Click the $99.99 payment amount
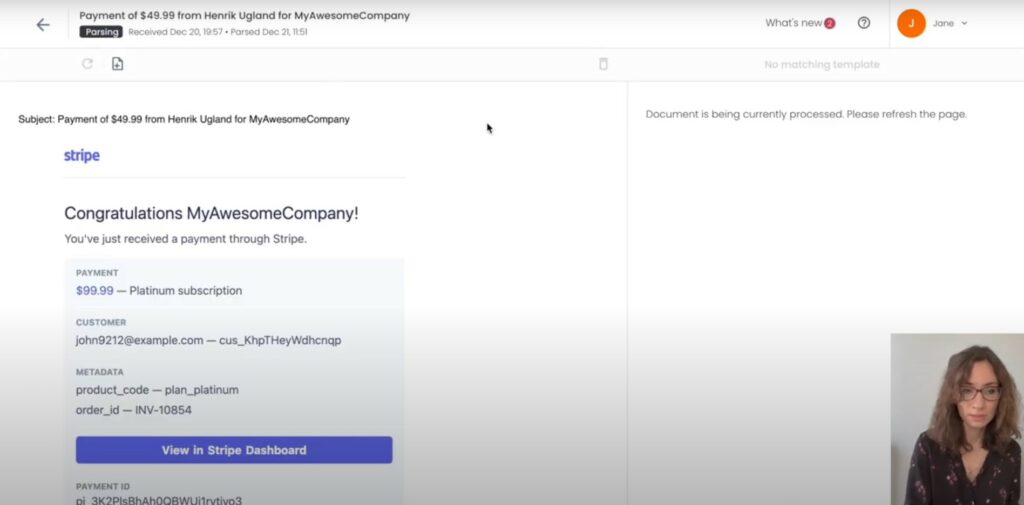Viewport: 1024px width, 505px height. pos(95,291)
